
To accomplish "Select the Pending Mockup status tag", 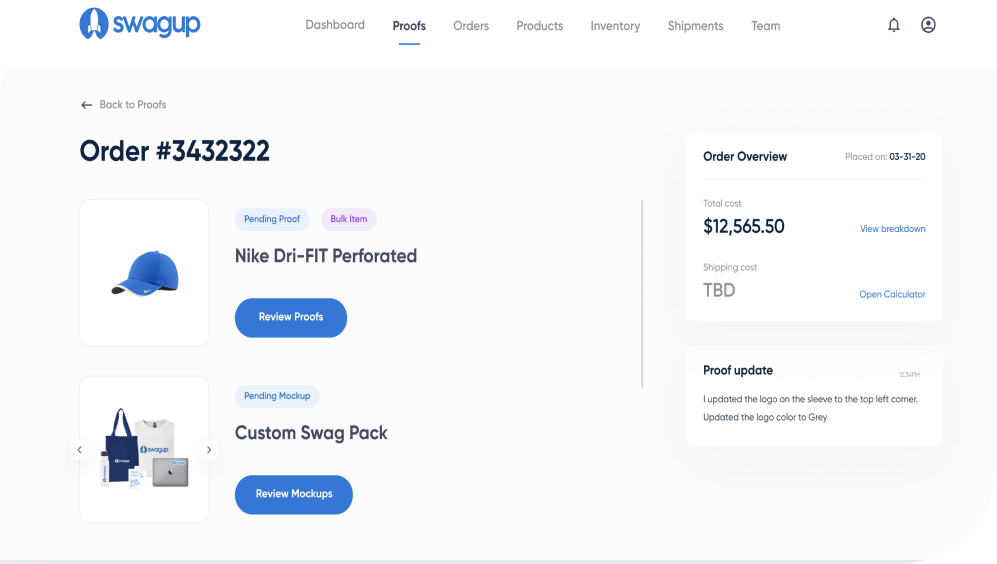I will point(277,395).
